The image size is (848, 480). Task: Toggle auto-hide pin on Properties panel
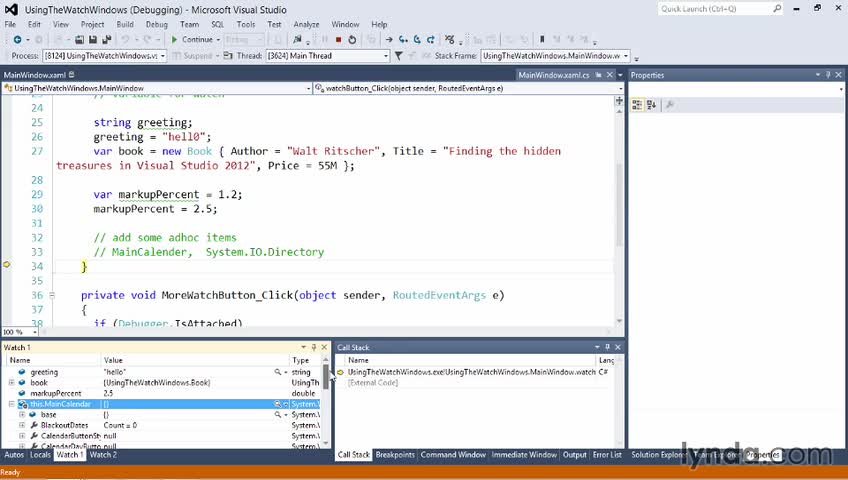tap(828, 75)
